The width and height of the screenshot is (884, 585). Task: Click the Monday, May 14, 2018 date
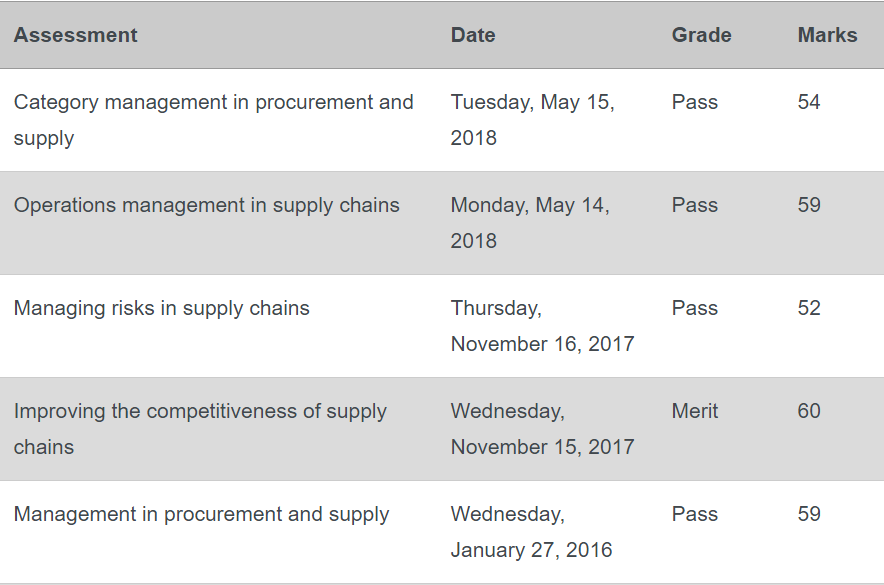coord(530,223)
